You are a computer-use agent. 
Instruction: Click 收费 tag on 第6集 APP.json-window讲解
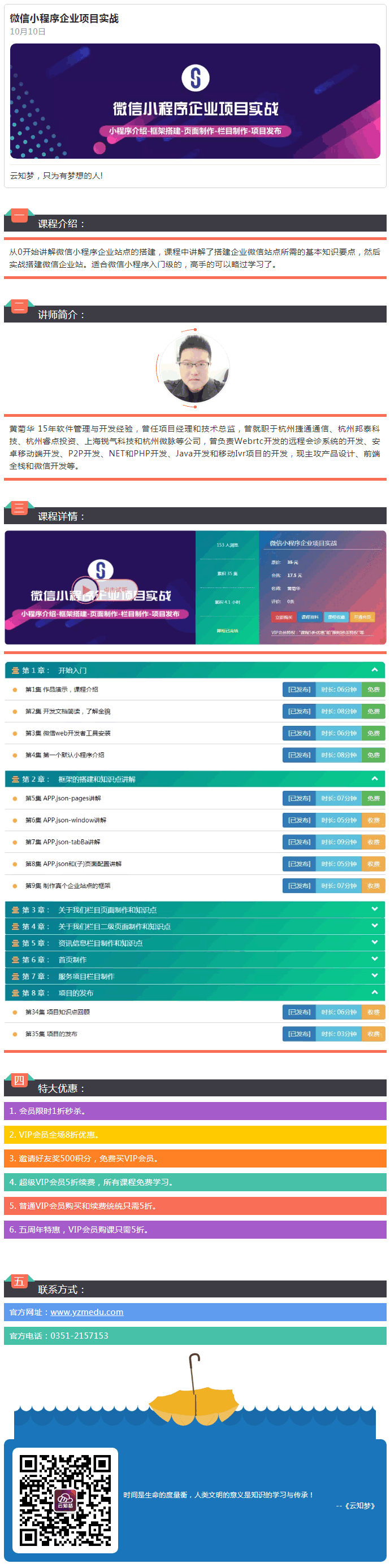373,820
